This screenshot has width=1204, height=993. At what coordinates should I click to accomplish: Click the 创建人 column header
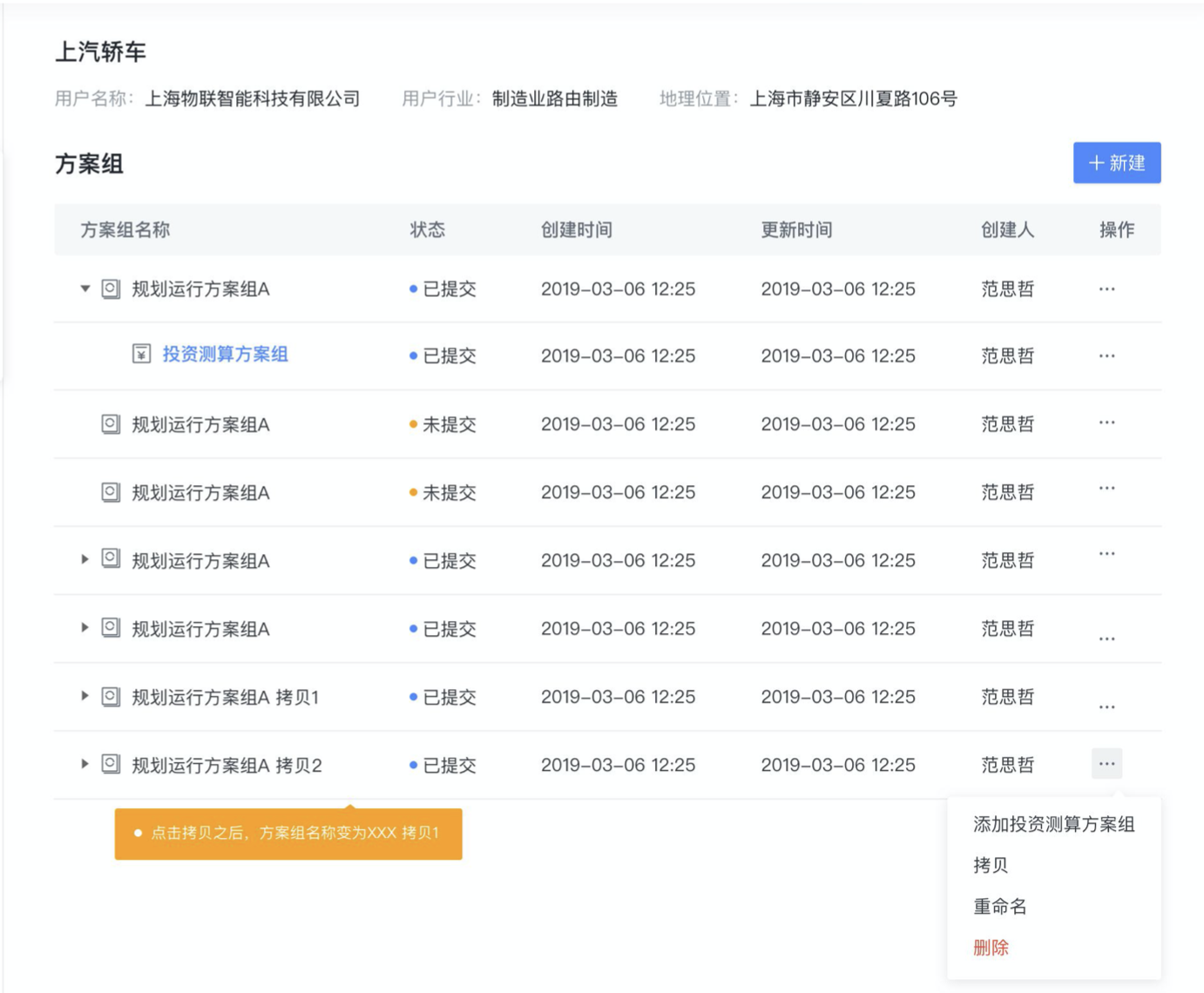click(x=1007, y=230)
